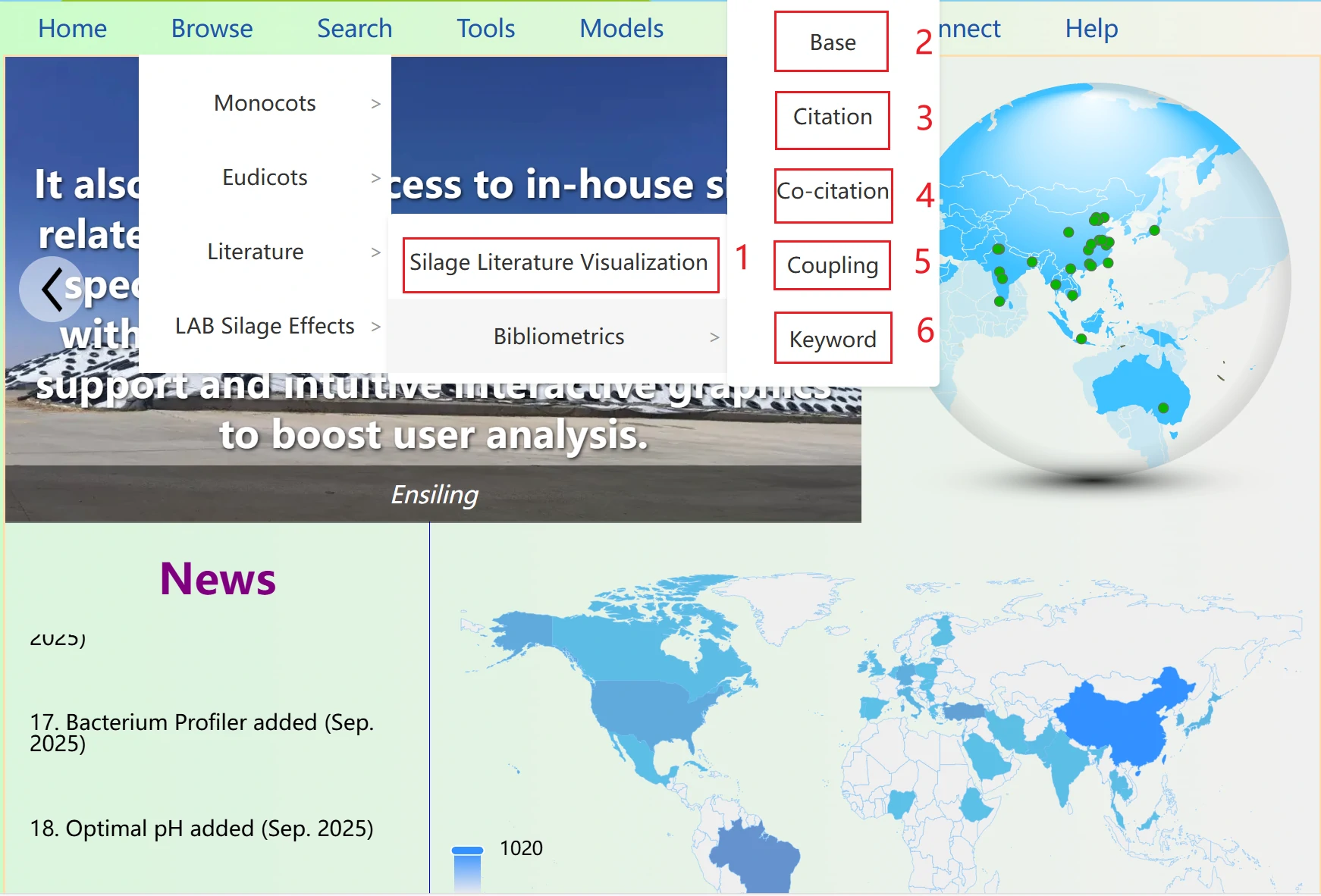Open the Home menu item
The height and width of the screenshot is (896, 1321).
pyautogui.click(x=71, y=28)
